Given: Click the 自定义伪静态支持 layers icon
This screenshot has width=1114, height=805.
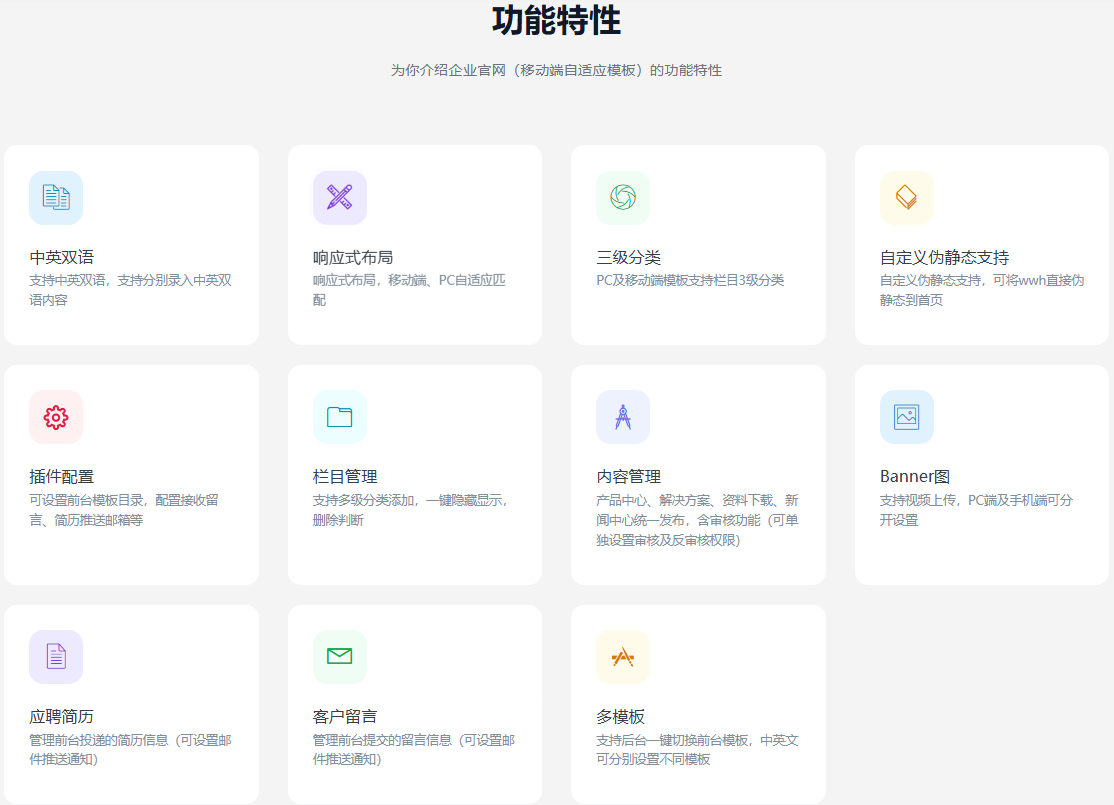Looking at the screenshot, I should [906, 198].
